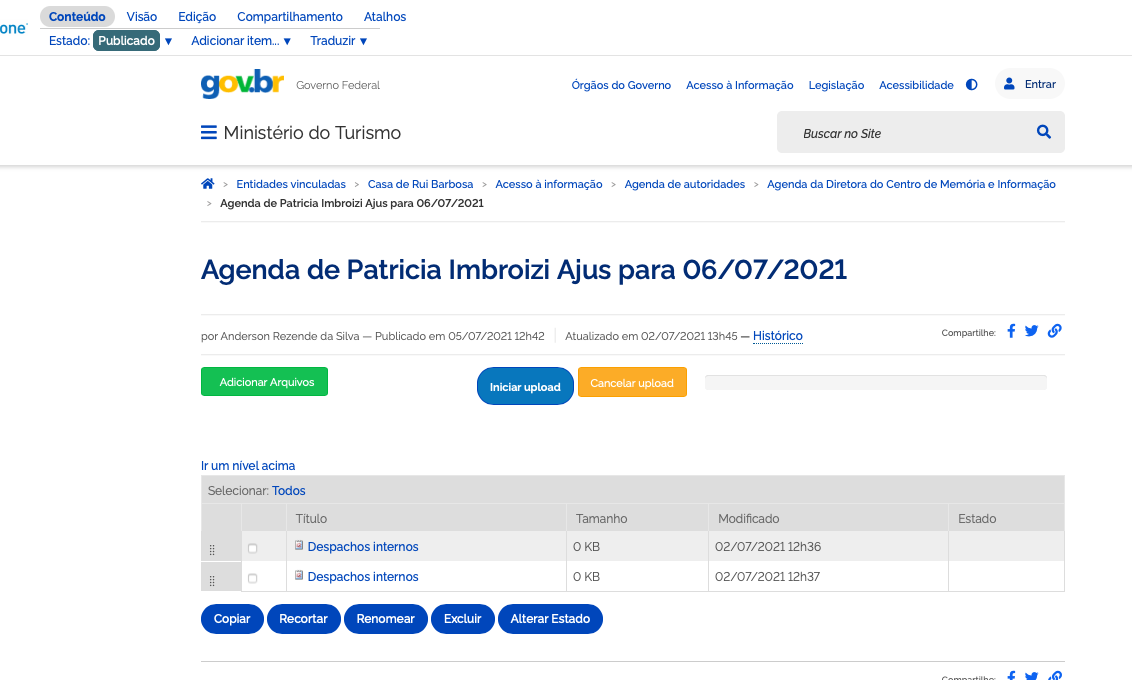Select all items via Todos link
Screen dimensions: 1132x680
click(289, 491)
